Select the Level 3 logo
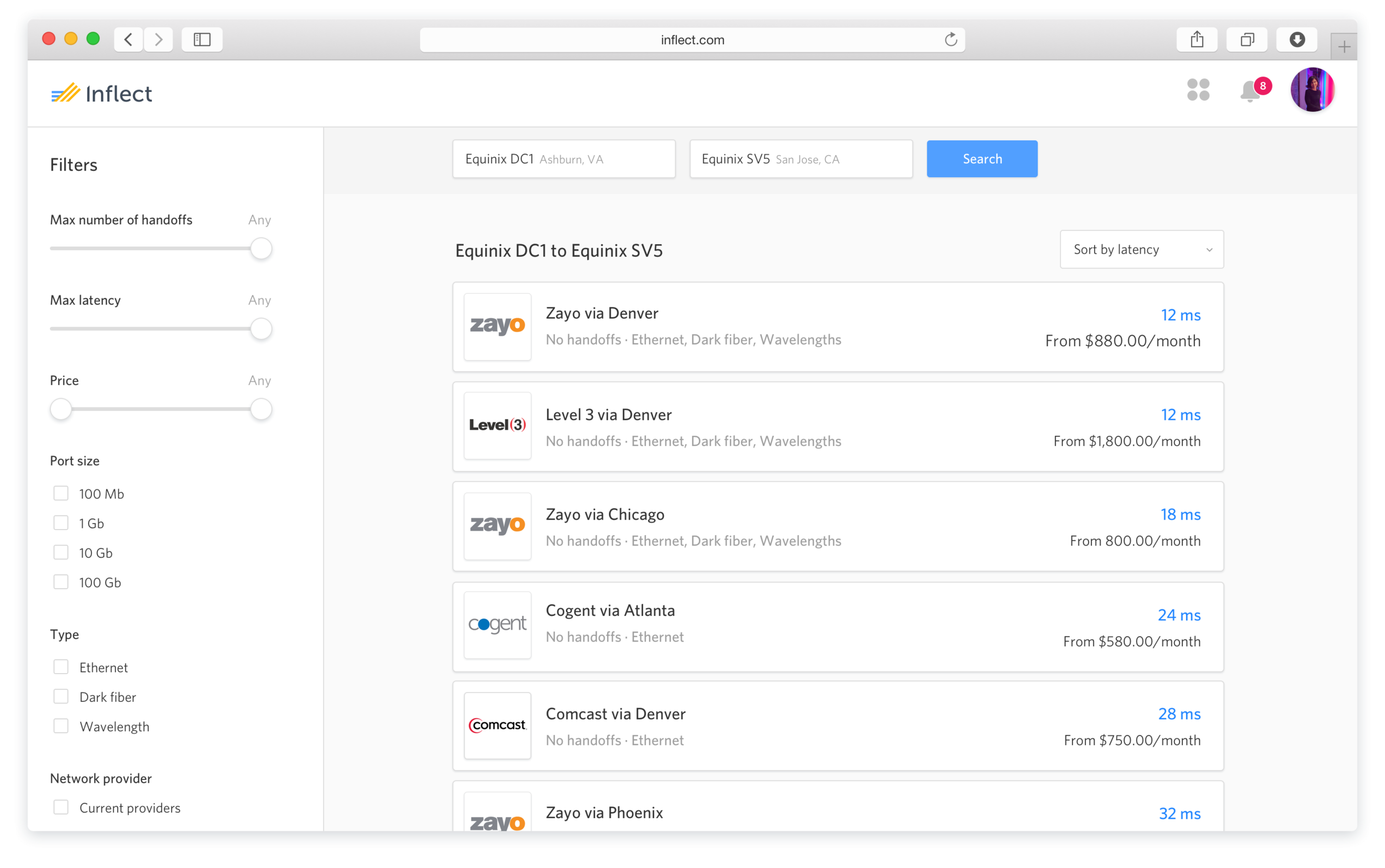 pos(497,426)
